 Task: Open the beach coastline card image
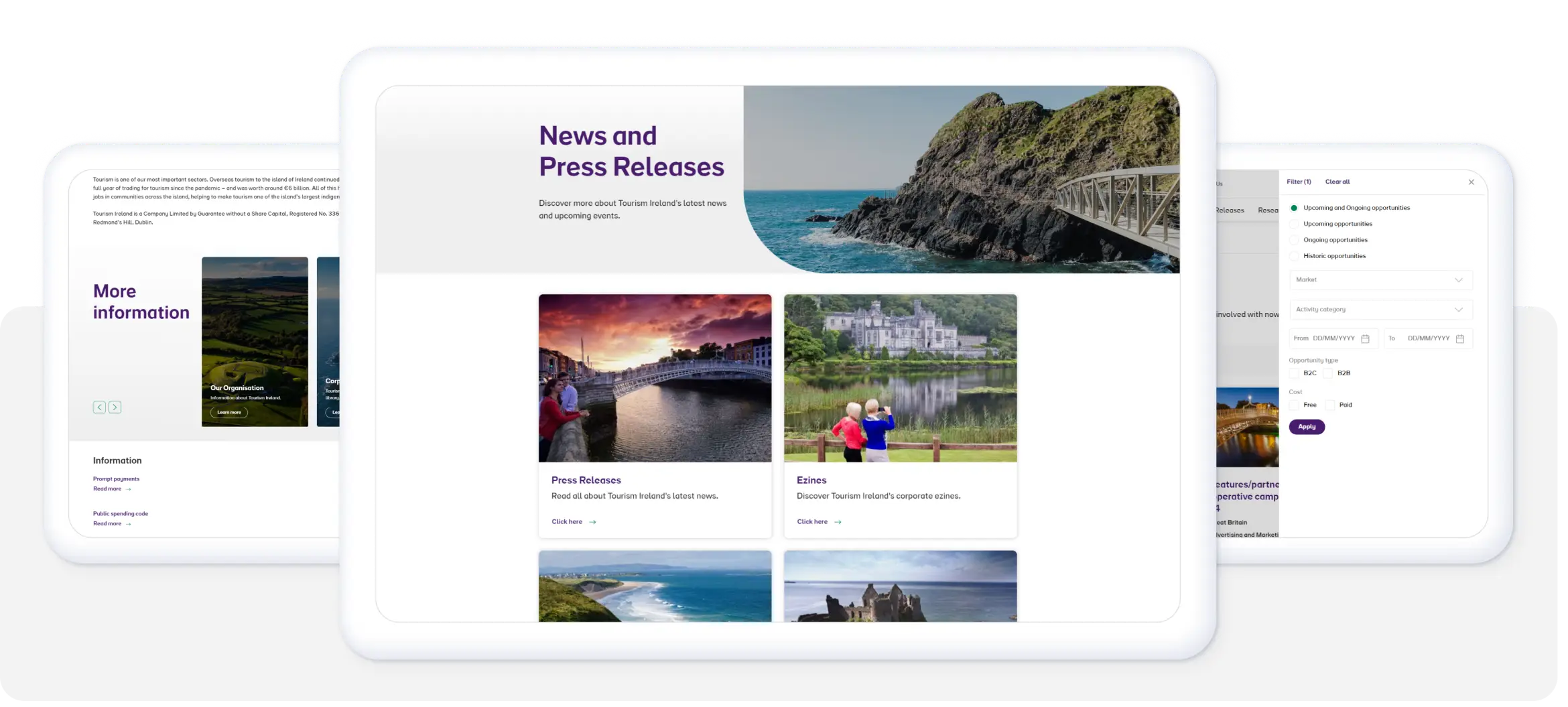(655, 586)
